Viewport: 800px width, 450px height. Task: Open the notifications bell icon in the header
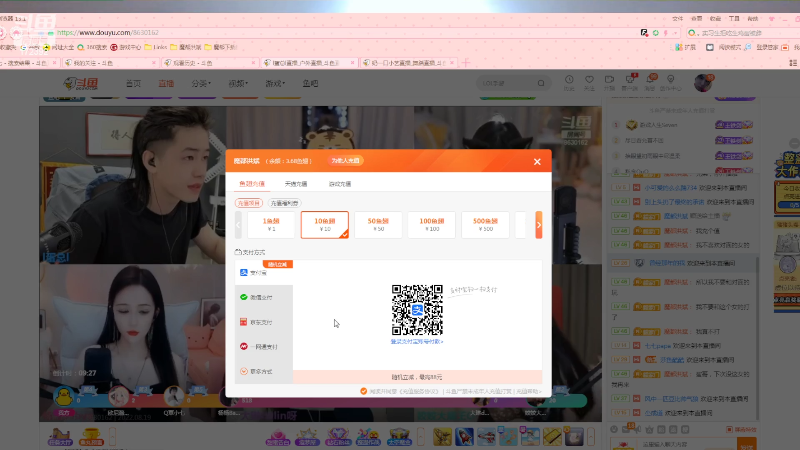[x=650, y=82]
